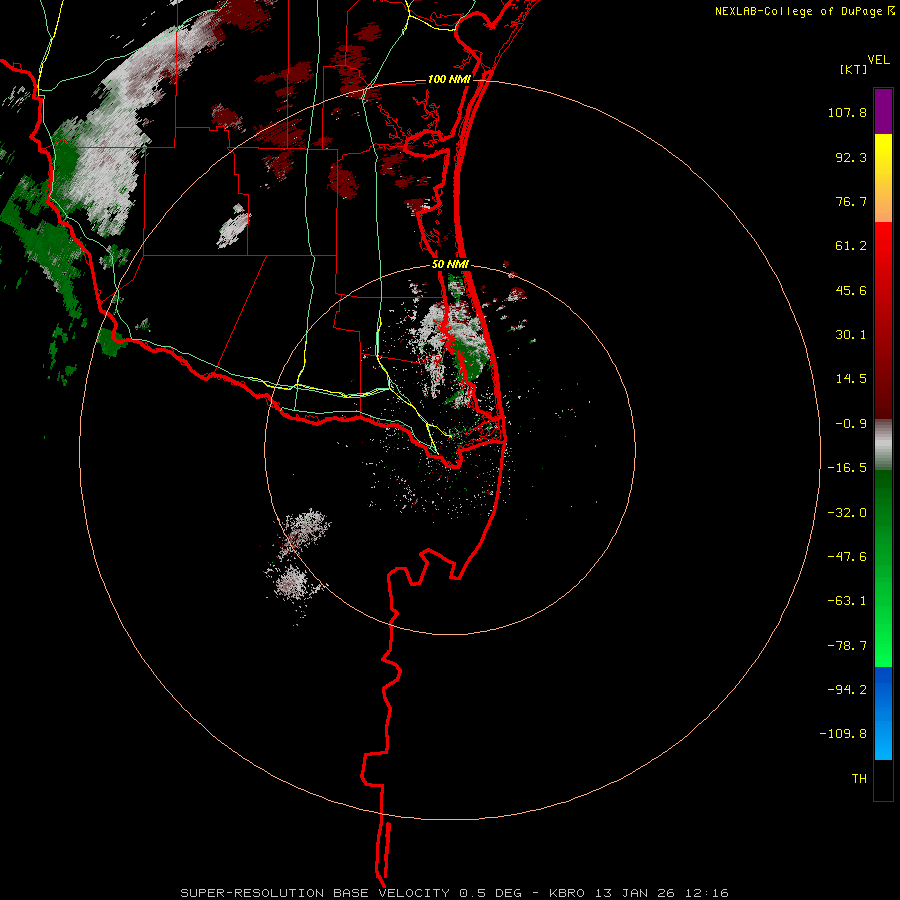Click the 30.1 velocity scale value
This screenshot has width=900, height=900.
click(x=851, y=335)
